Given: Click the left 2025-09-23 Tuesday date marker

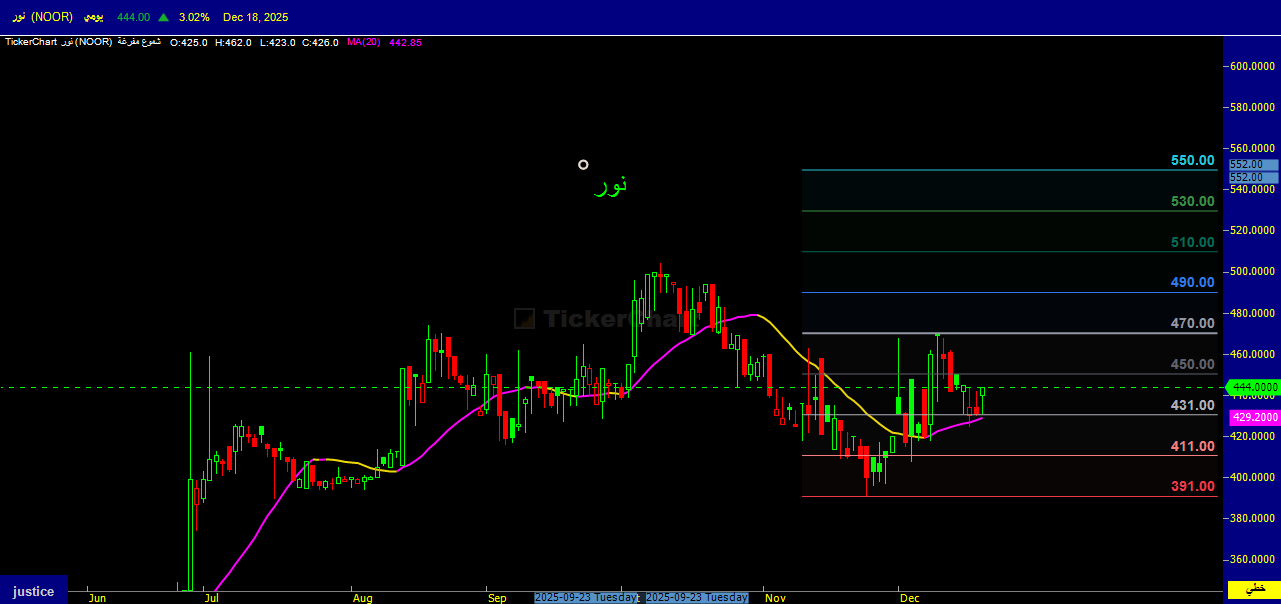Looking at the screenshot, I should [586, 597].
